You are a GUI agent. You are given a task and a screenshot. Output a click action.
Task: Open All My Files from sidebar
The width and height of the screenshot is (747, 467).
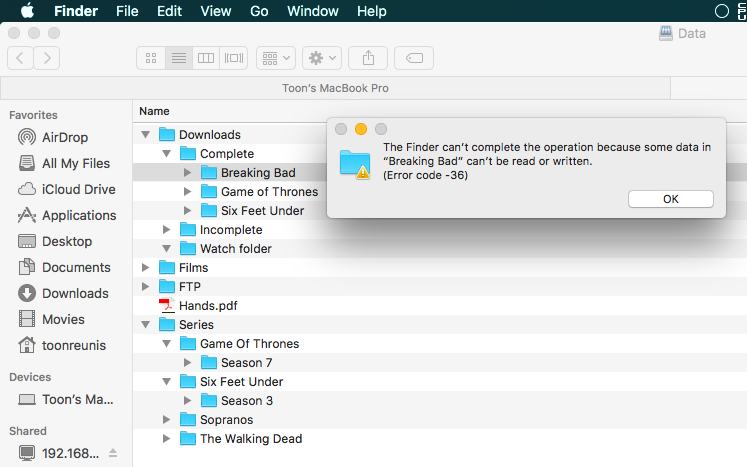[64, 163]
